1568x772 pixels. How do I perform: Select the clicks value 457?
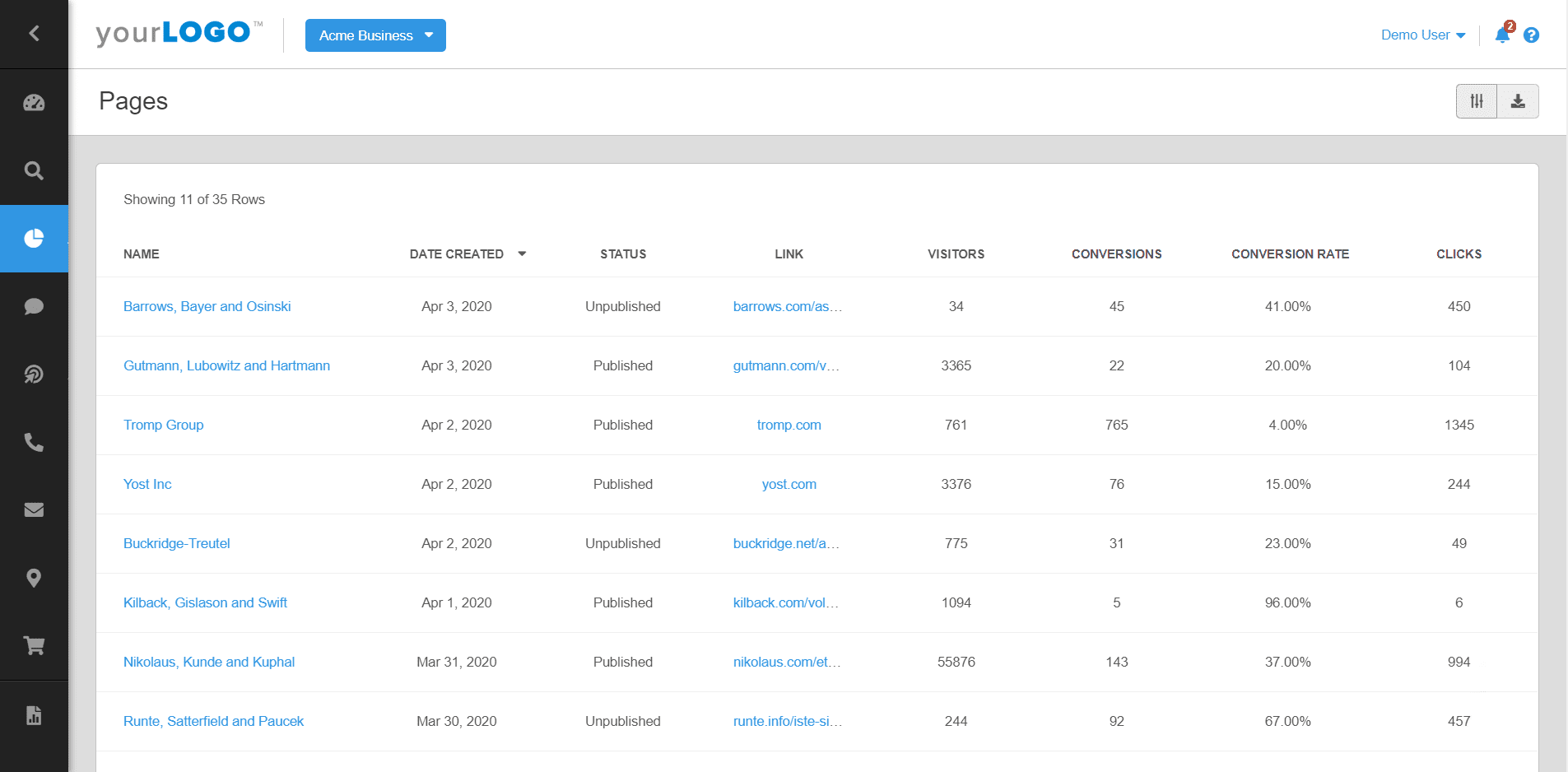pos(1459,721)
